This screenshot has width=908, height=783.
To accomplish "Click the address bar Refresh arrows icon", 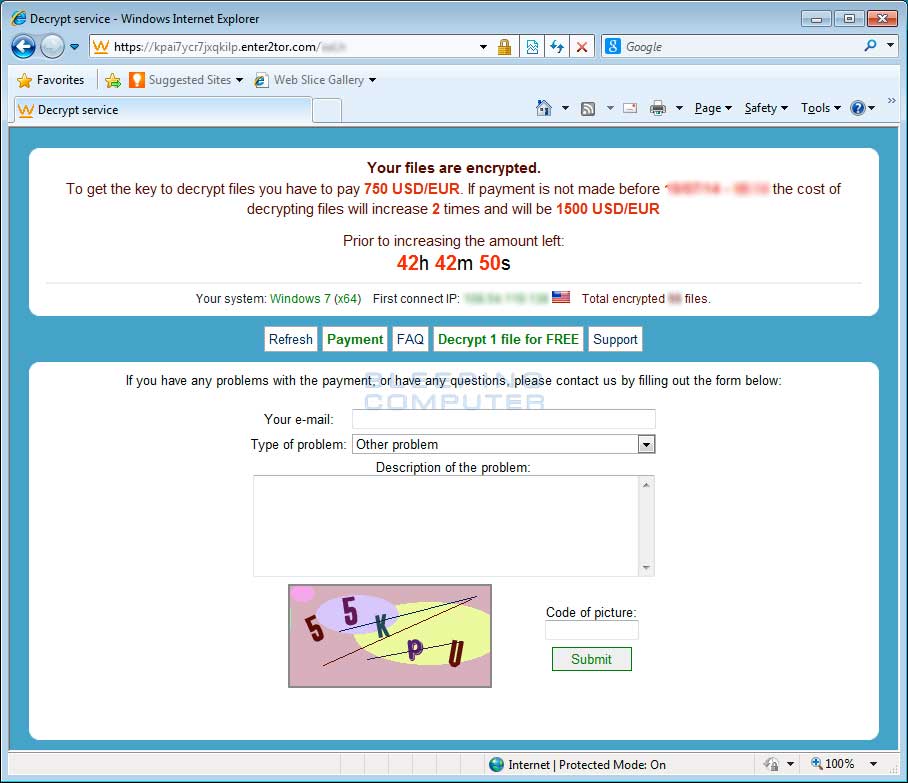I will [x=557, y=47].
